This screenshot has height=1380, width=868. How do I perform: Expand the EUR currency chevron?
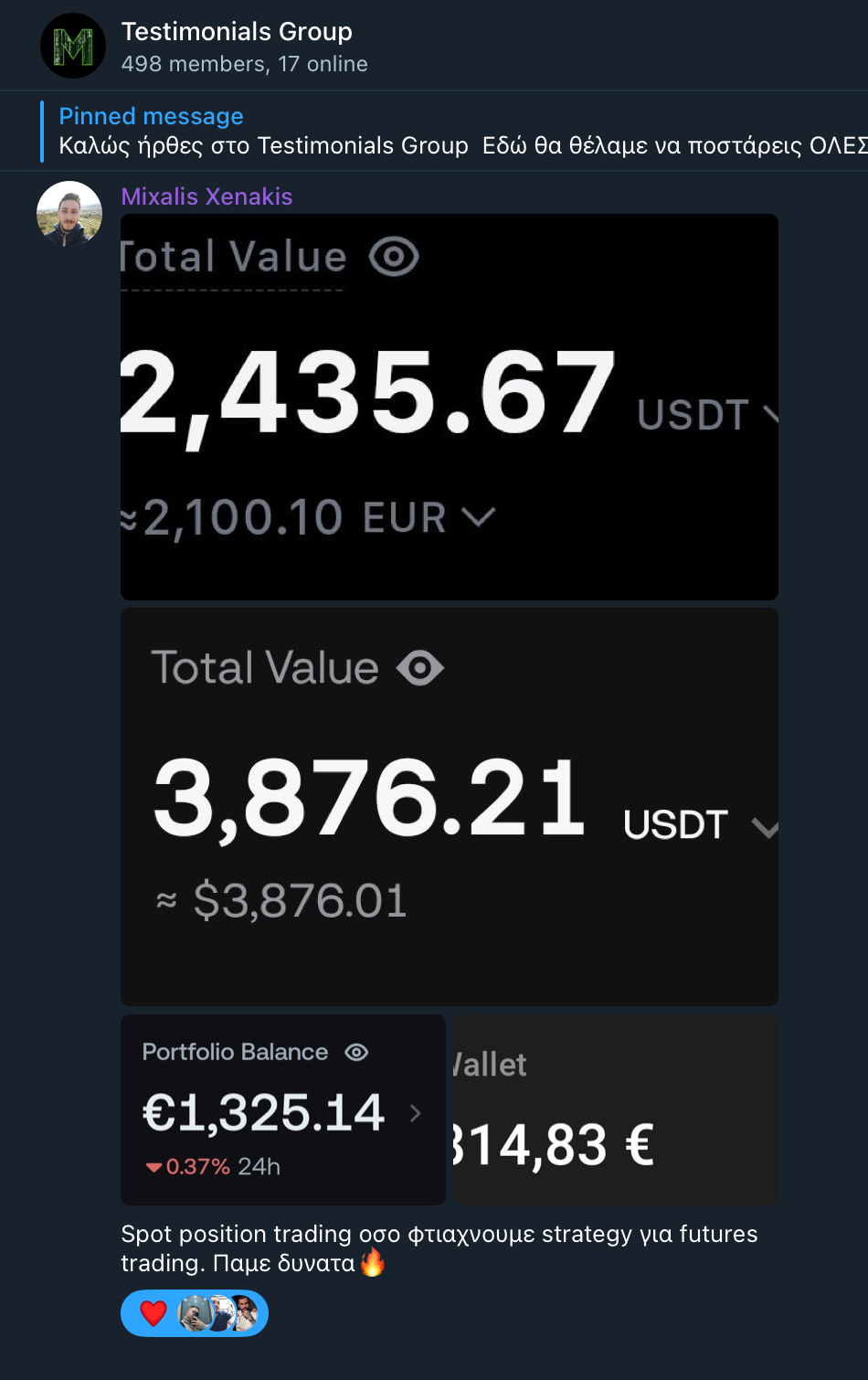479,517
